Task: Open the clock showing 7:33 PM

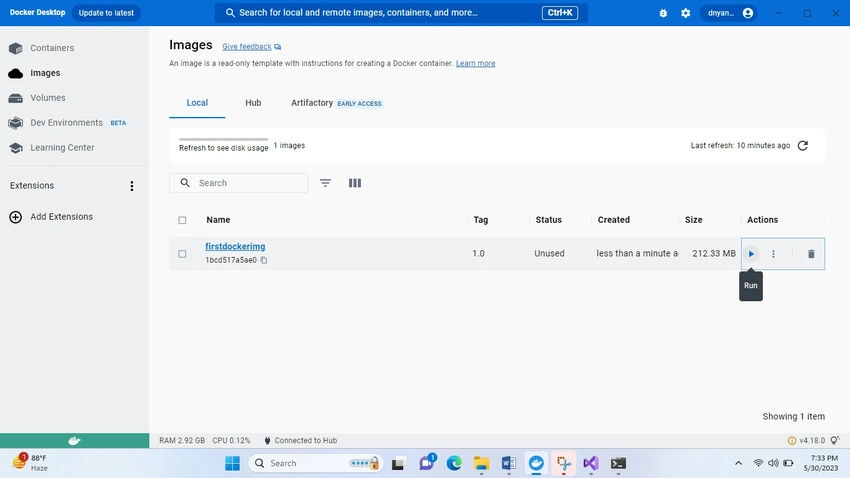Action: click(820, 463)
